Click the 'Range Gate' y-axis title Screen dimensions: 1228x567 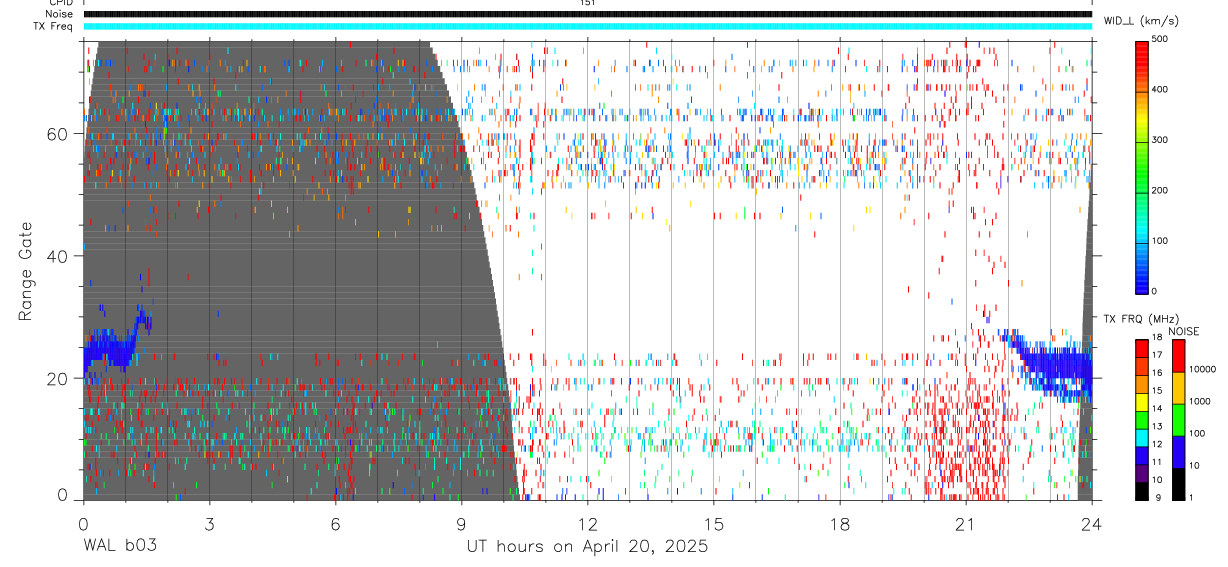(x=27, y=272)
